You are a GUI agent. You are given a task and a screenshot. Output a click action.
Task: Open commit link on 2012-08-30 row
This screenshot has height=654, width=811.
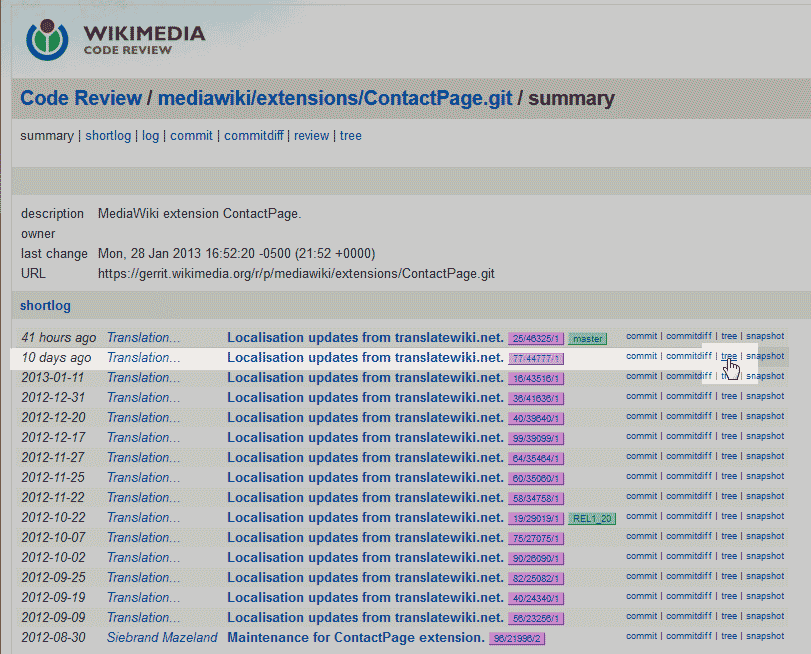(641, 636)
